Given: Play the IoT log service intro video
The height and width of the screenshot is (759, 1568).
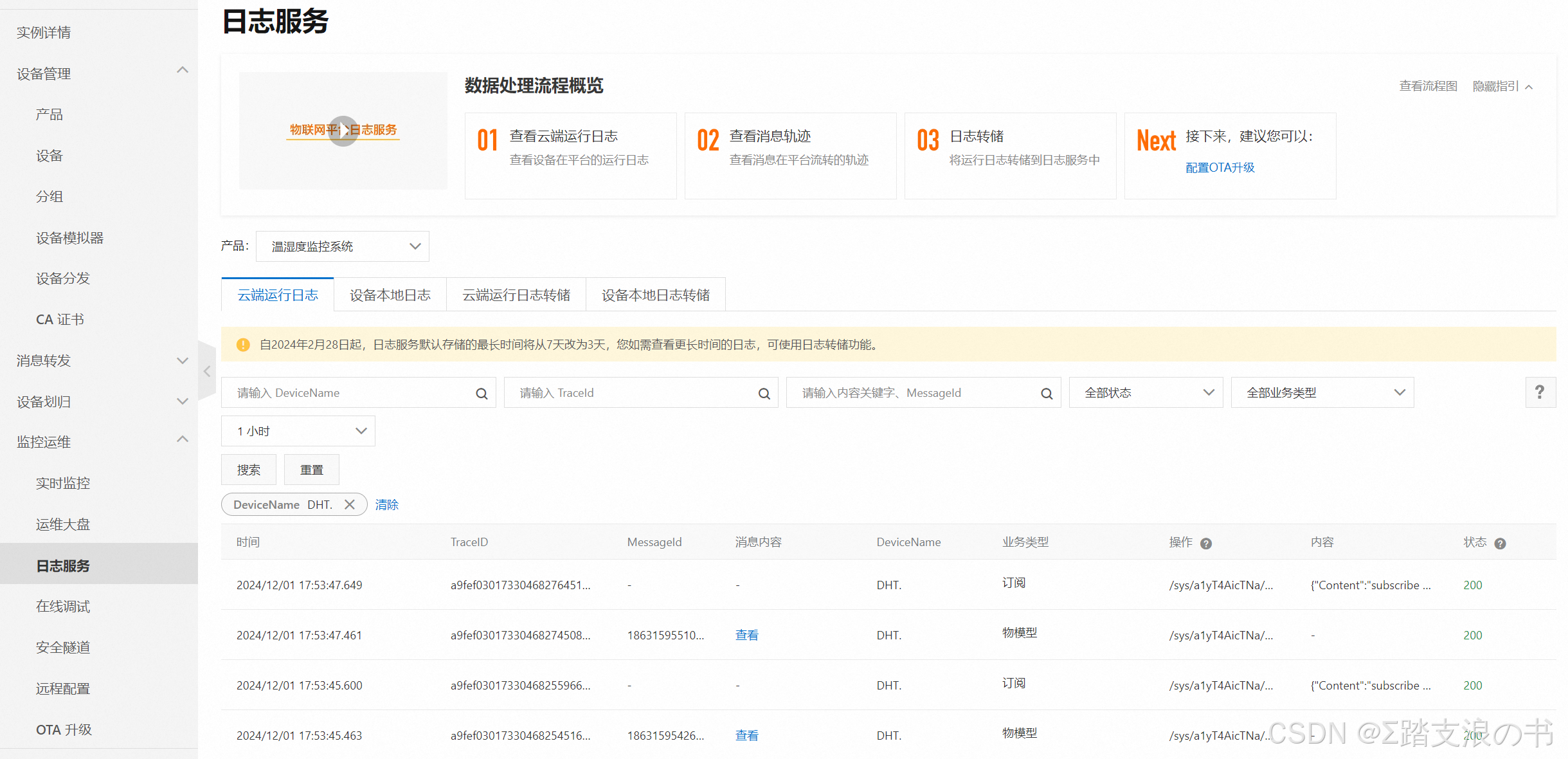Looking at the screenshot, I should pyautogui.click(x=343, y=131).
